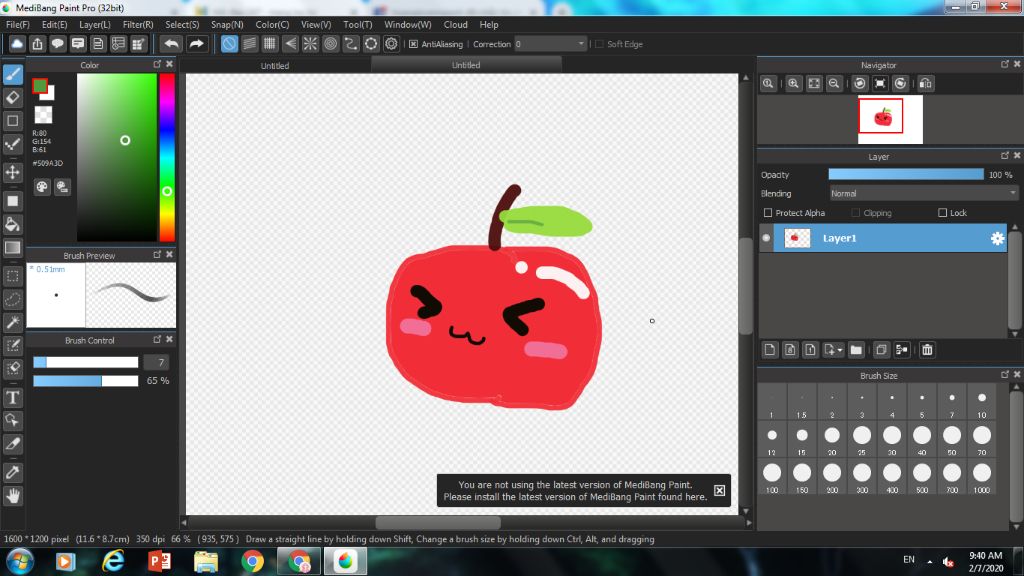The height and width of the screenshot is (576, 1024).
Task: Zoom out using the Navigator magnifier minus
Action: tap(834, 84)
